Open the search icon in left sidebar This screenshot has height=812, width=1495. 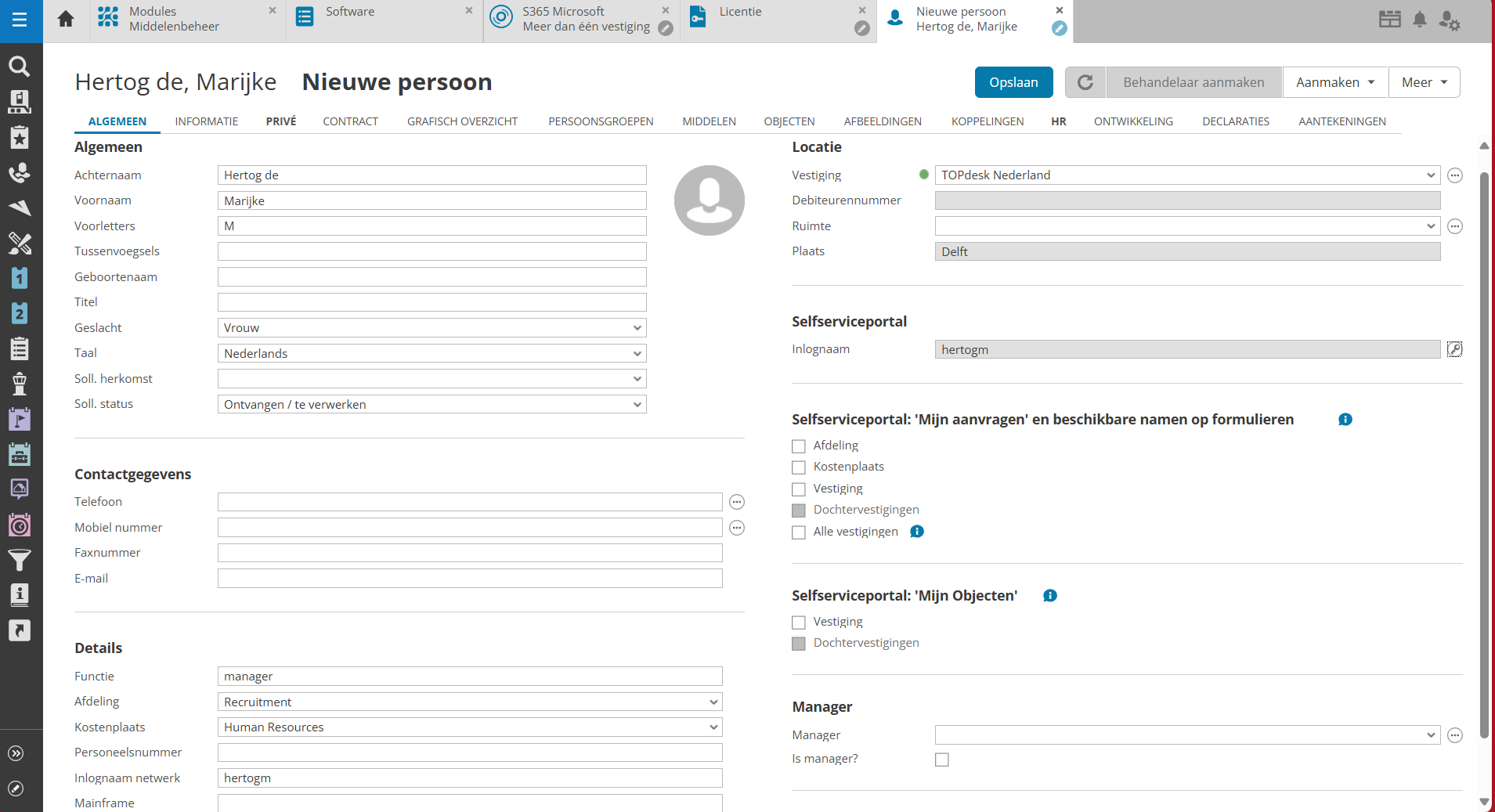click(x=20, y=67)
